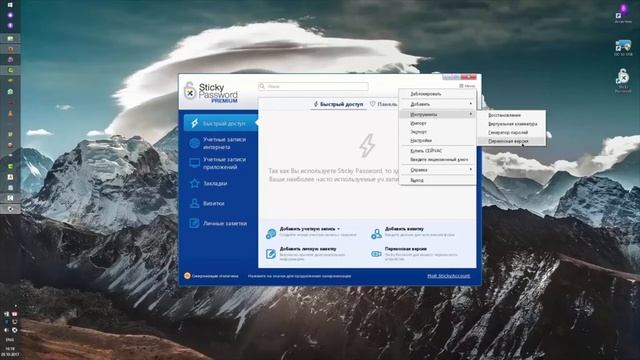
Task: Click Добавить личную заметку link
Action: pos(308,249)
